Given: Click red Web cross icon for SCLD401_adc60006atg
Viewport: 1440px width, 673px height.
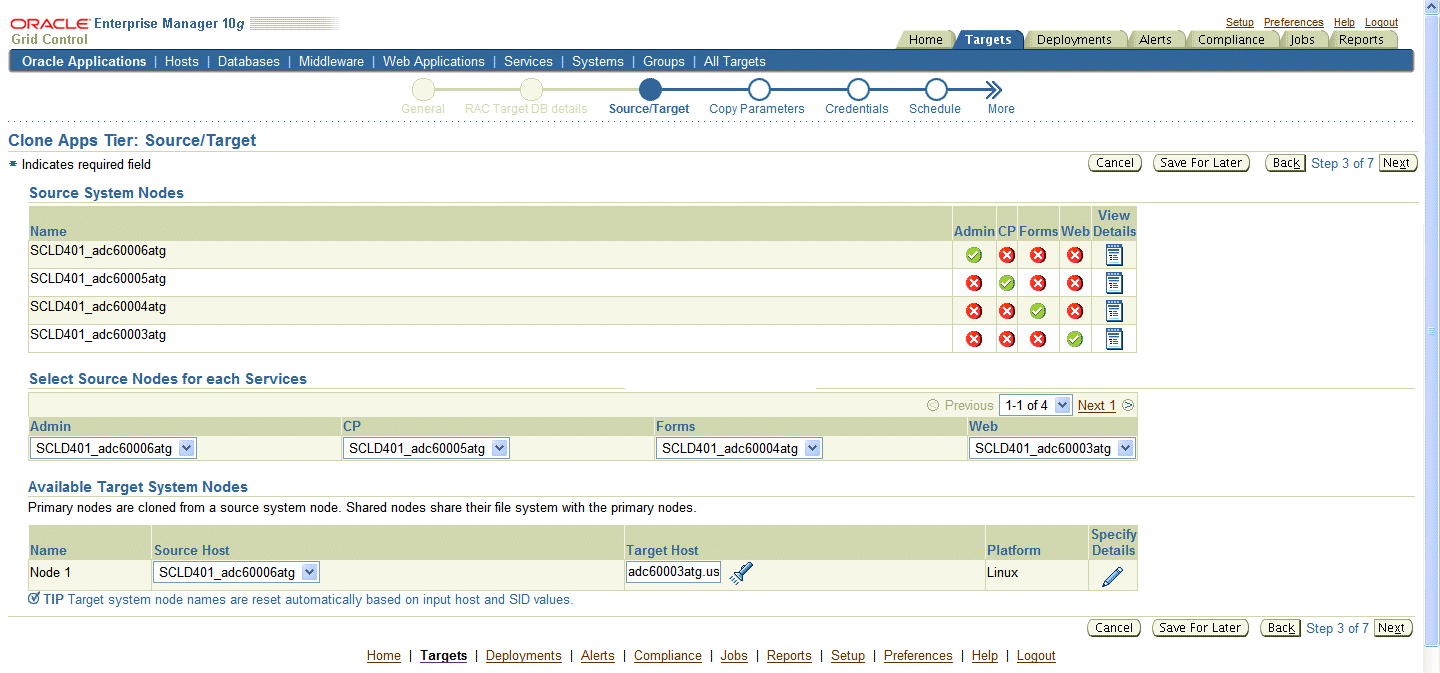Looking at the screenshot, I should pyautogui.click(x=1075, y=255).
